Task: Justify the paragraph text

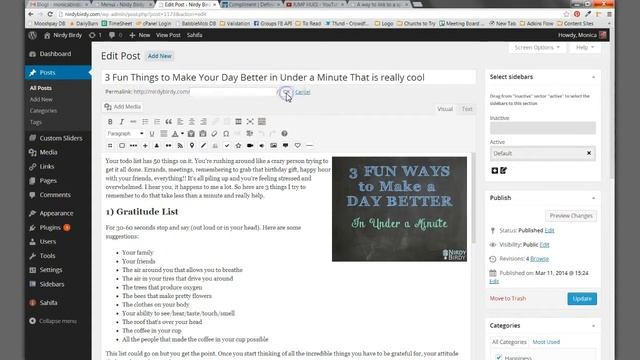Action: click(164, 133)
